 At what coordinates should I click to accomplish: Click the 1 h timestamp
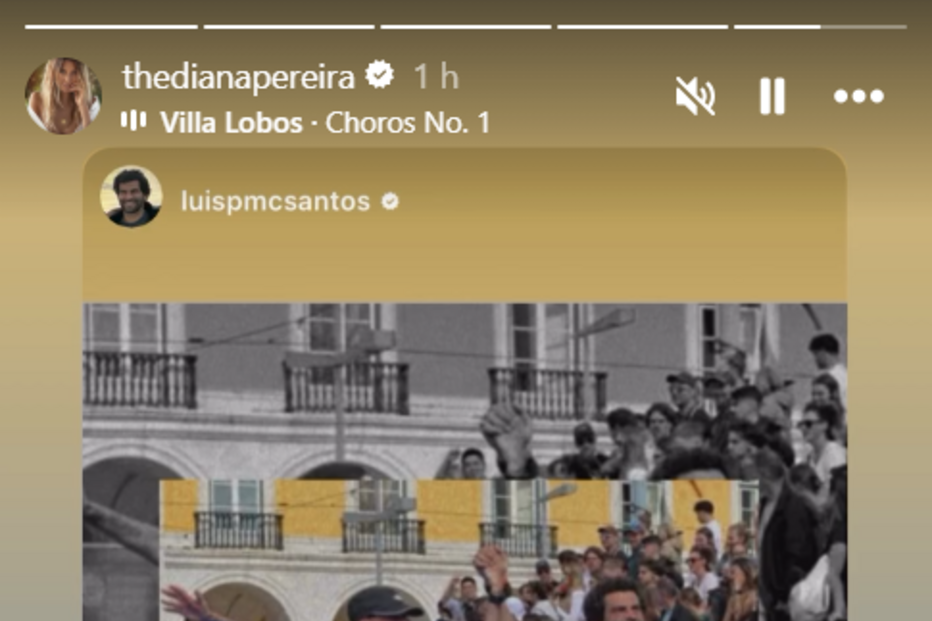coord(436,77)
